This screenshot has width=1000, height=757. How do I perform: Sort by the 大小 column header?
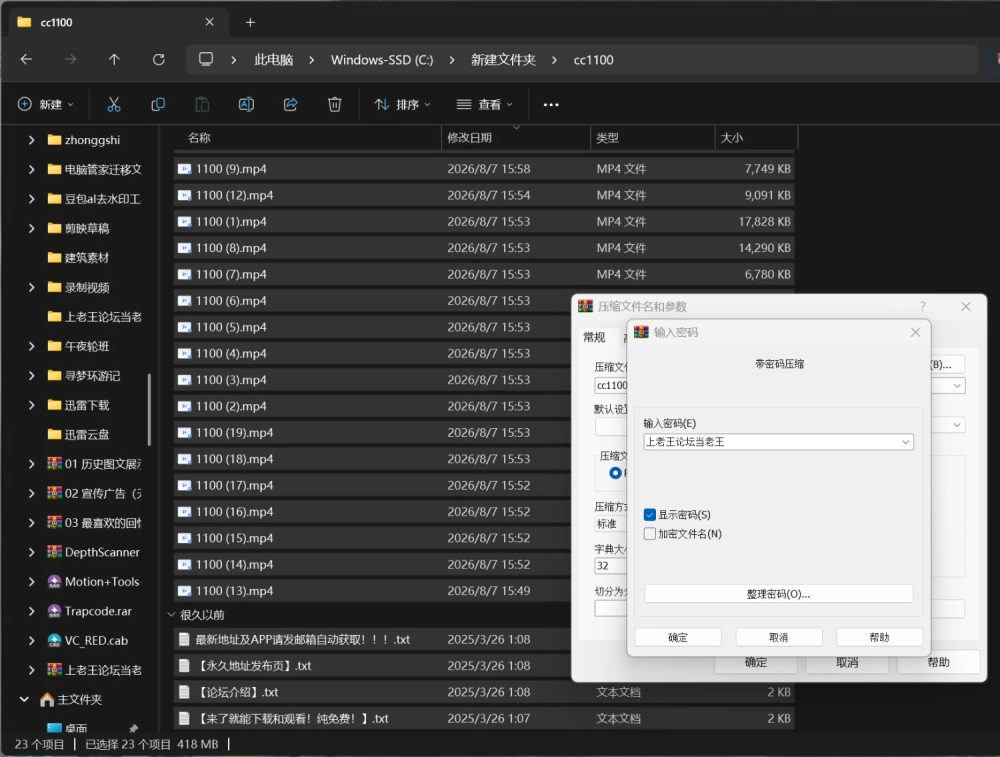(756, 138)
